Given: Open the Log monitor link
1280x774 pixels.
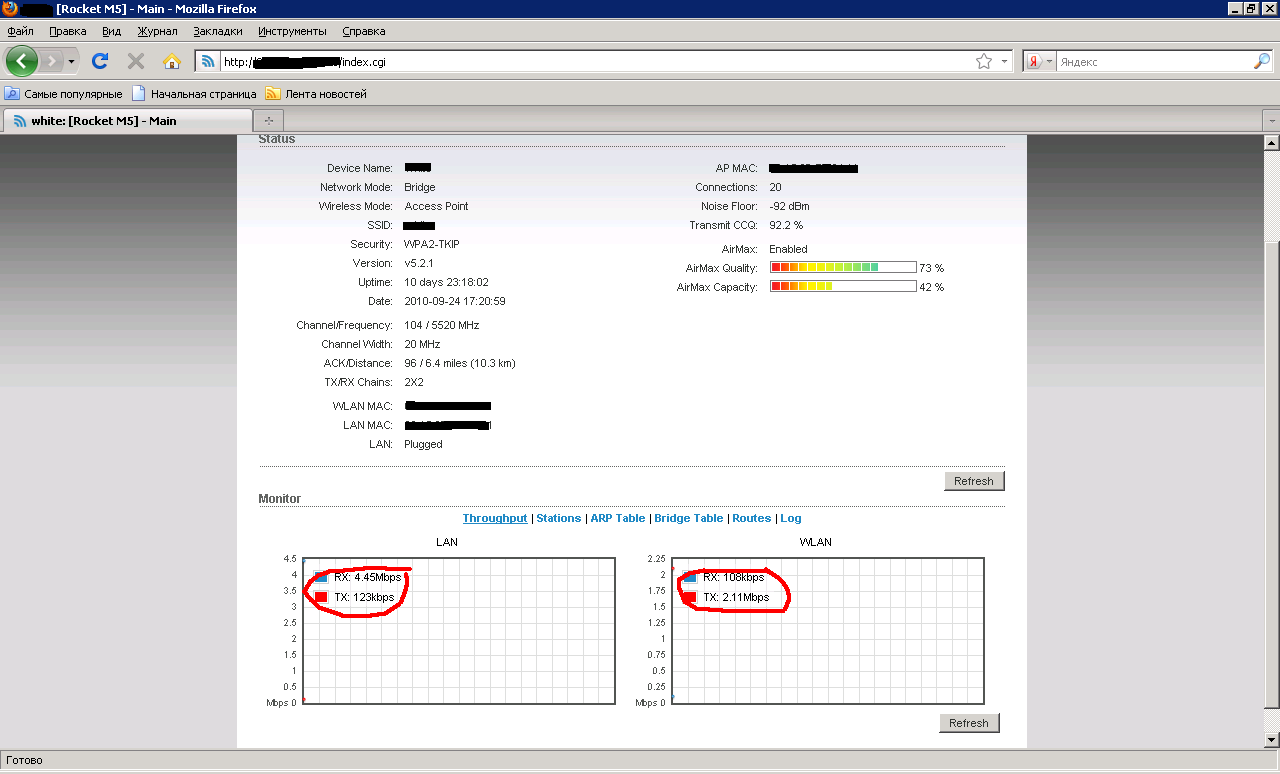Looking at the screenshot, I should point(791,518).
